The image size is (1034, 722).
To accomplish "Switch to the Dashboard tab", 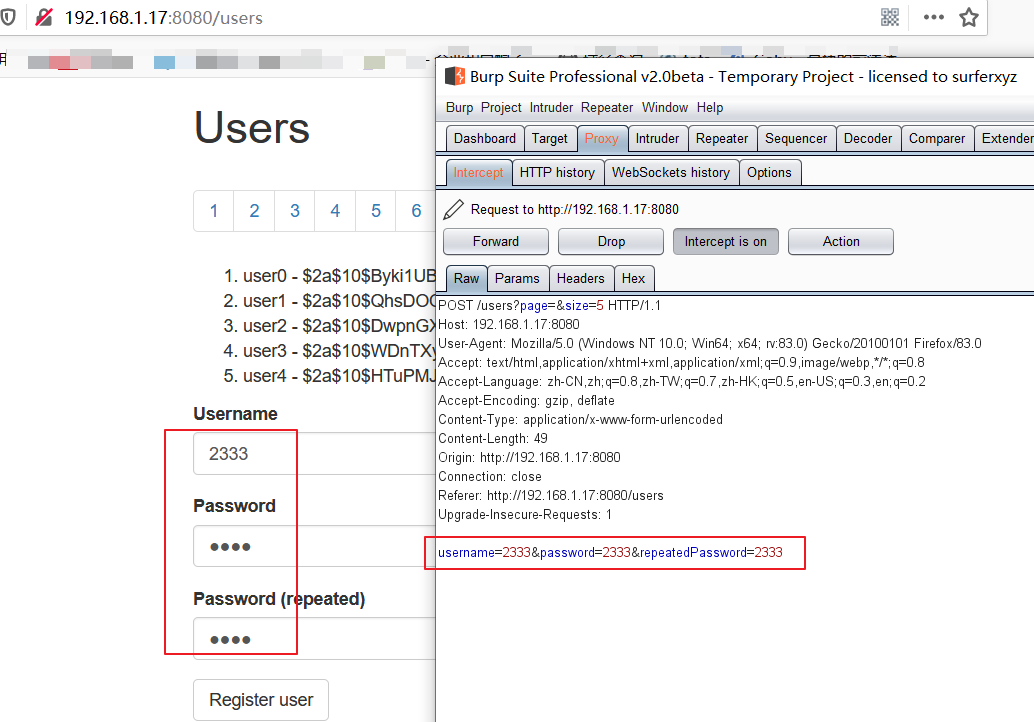I will (485, 138).
